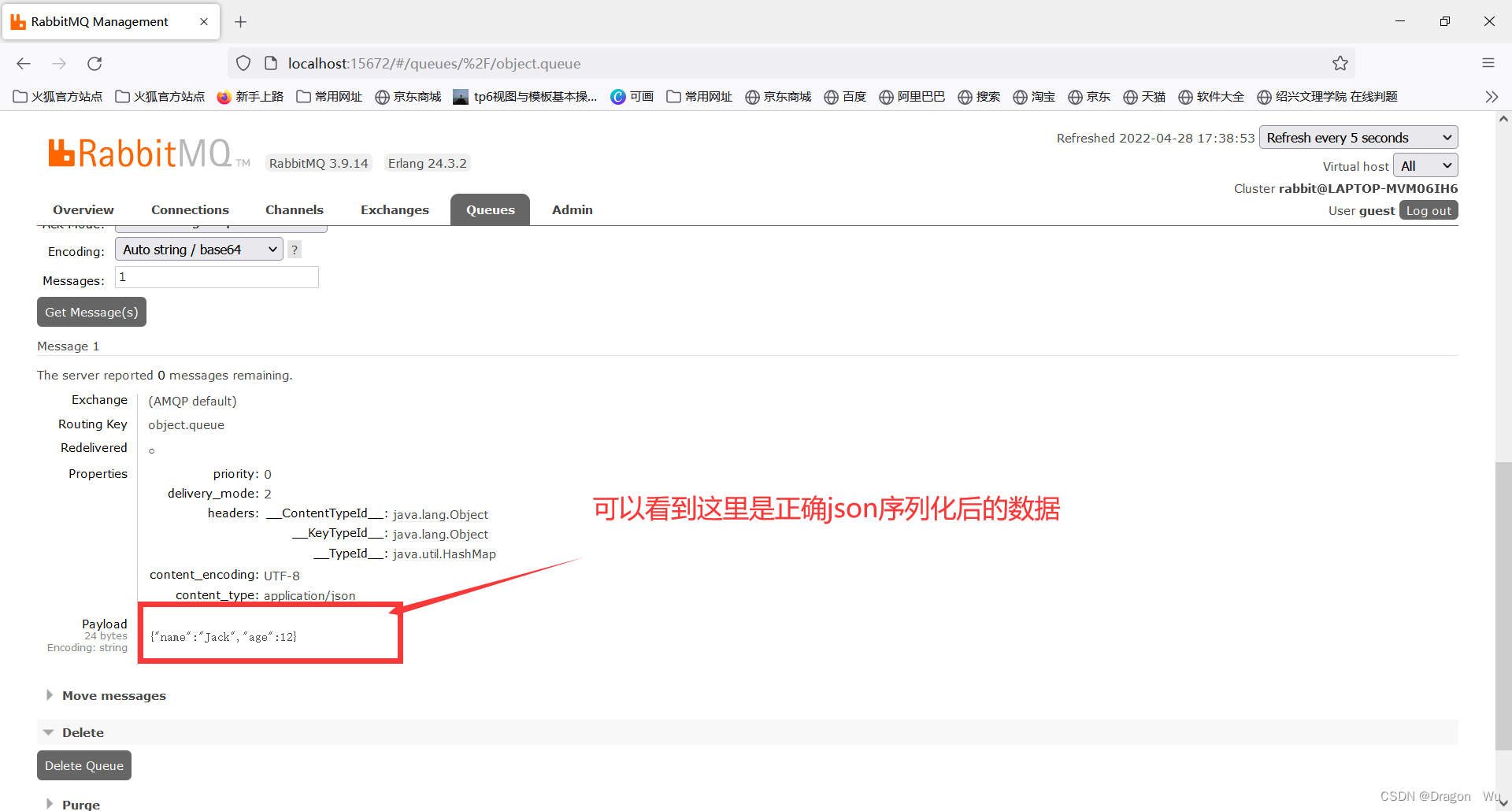Click the Delete Queue button

point(84,766)
